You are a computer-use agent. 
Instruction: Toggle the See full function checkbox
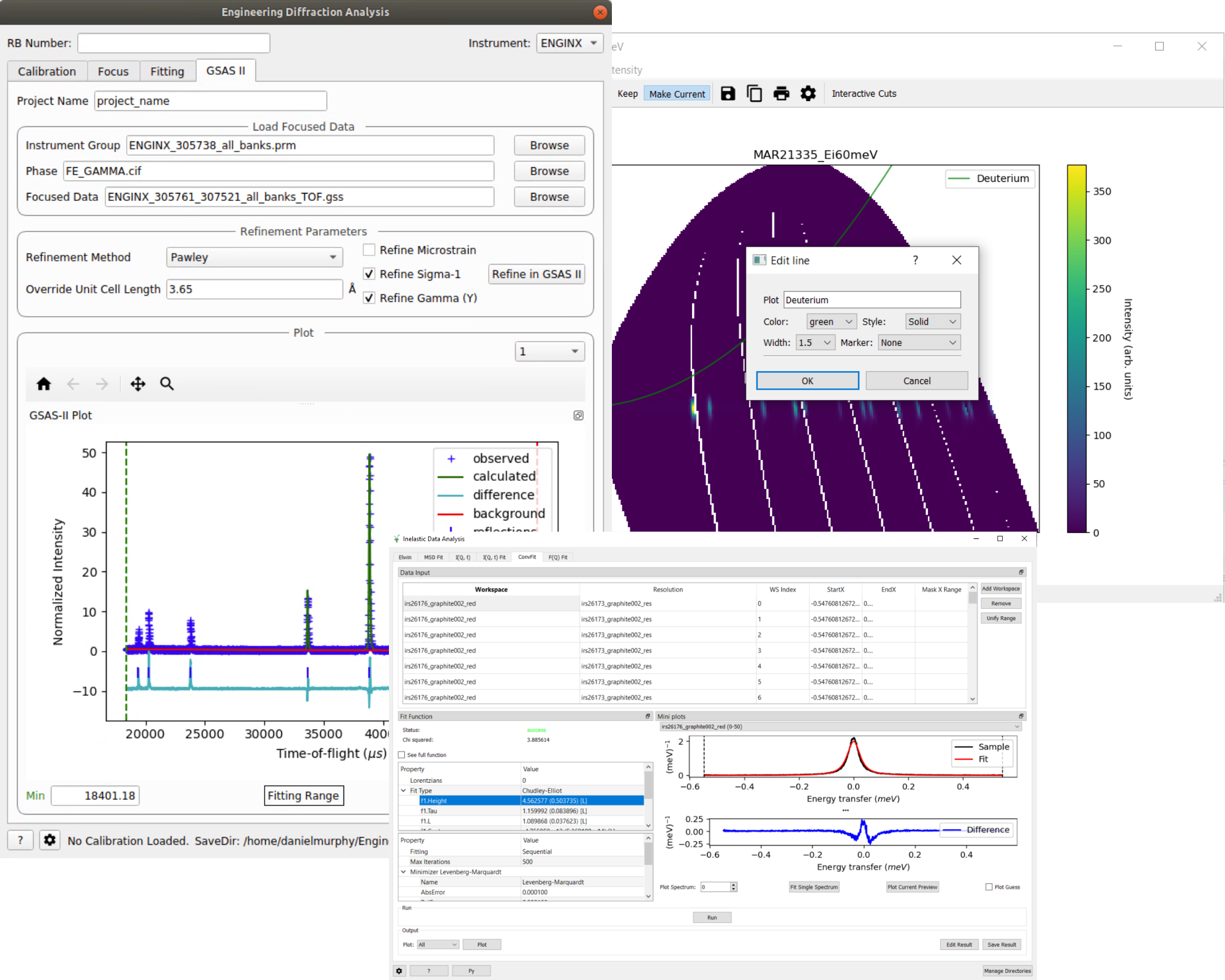[x=402, y=755]
